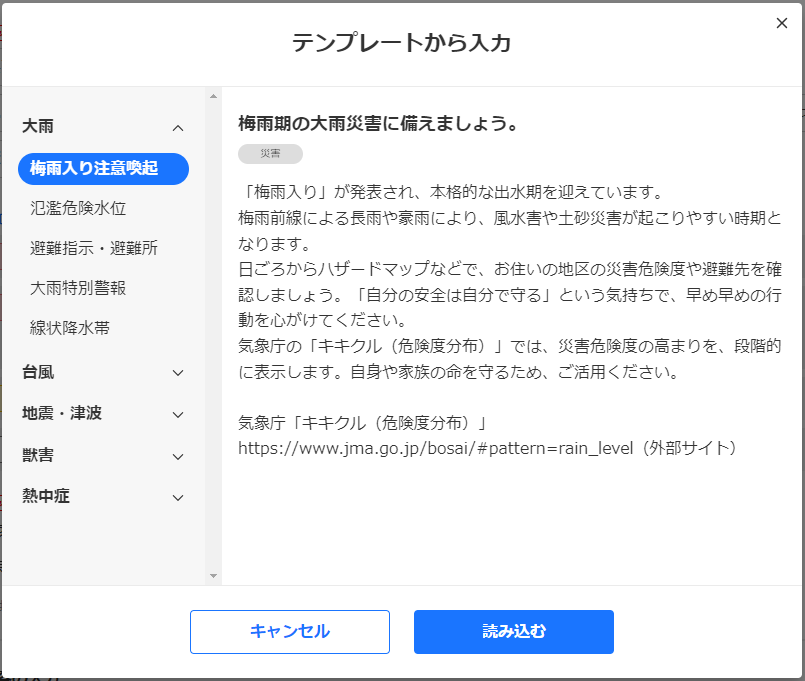Click the chevron beside 大雨
This screenshot has width=805, height=681.
tap(178, 128)
